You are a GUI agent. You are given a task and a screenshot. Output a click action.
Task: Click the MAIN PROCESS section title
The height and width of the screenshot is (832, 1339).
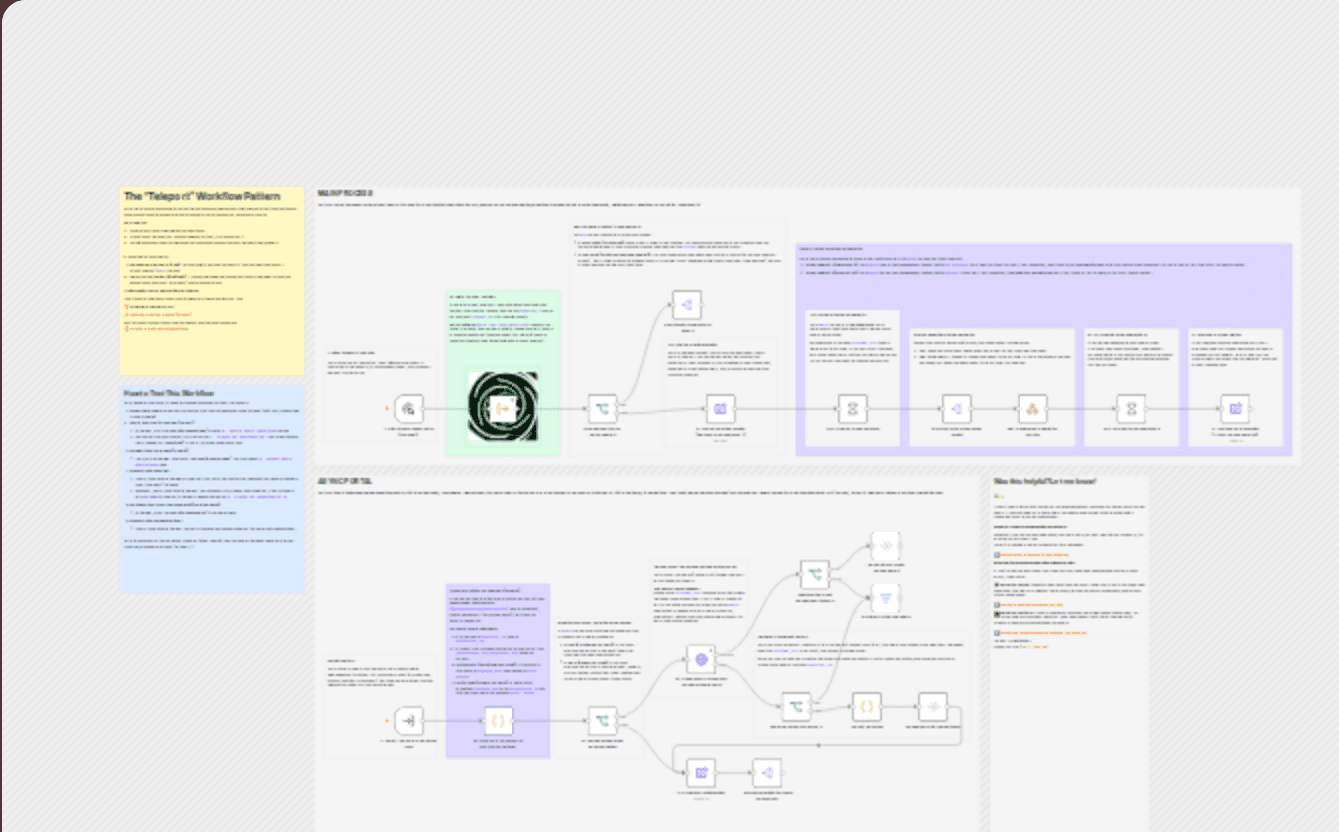coord(345,192)
